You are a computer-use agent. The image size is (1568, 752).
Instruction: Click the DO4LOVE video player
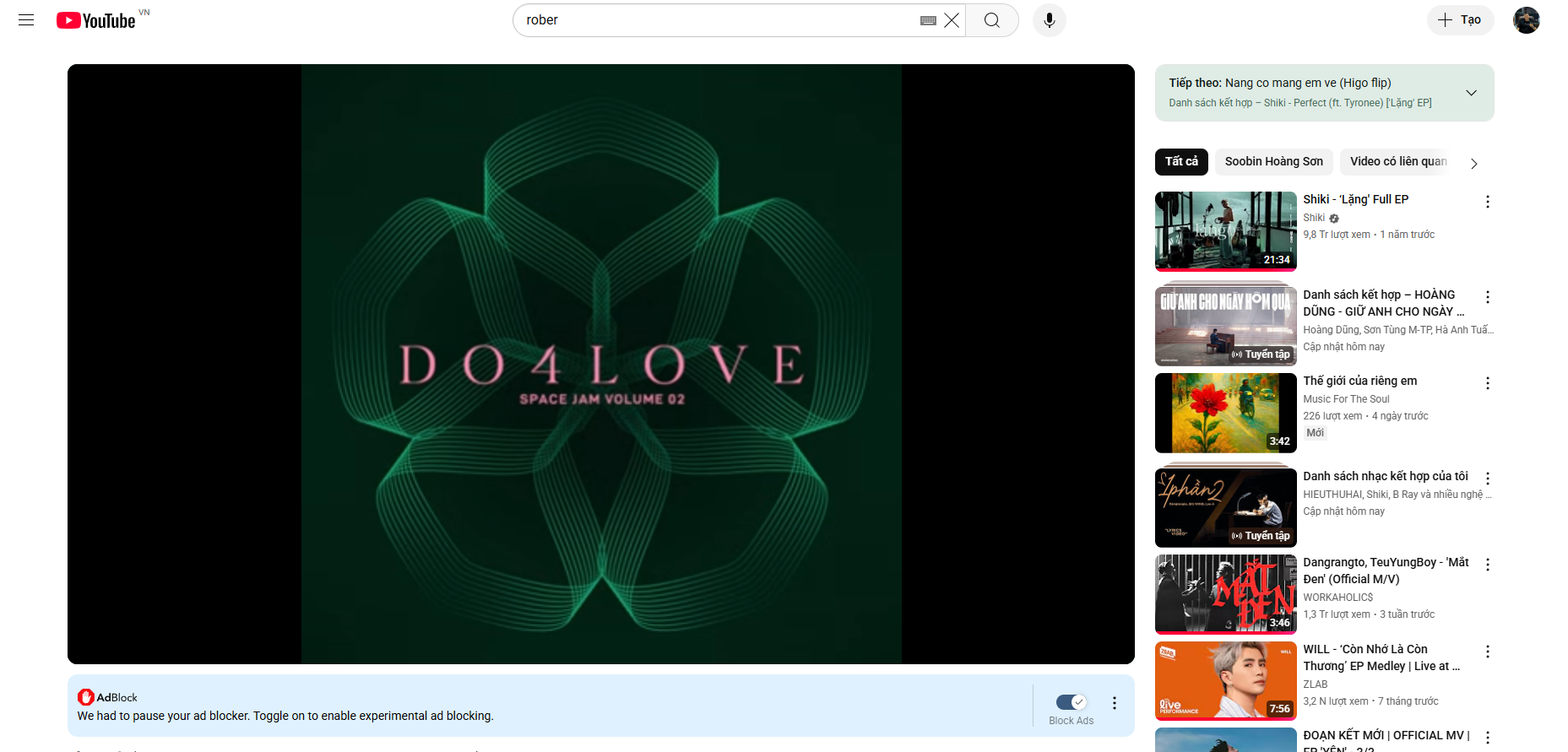point(601,364)
